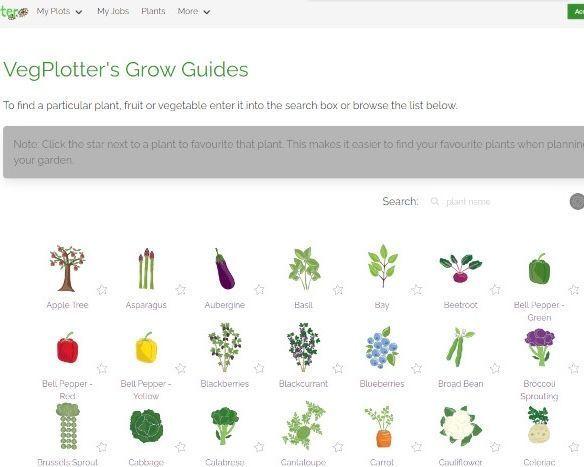Open the Blueberries plant icon

[382, 347]
